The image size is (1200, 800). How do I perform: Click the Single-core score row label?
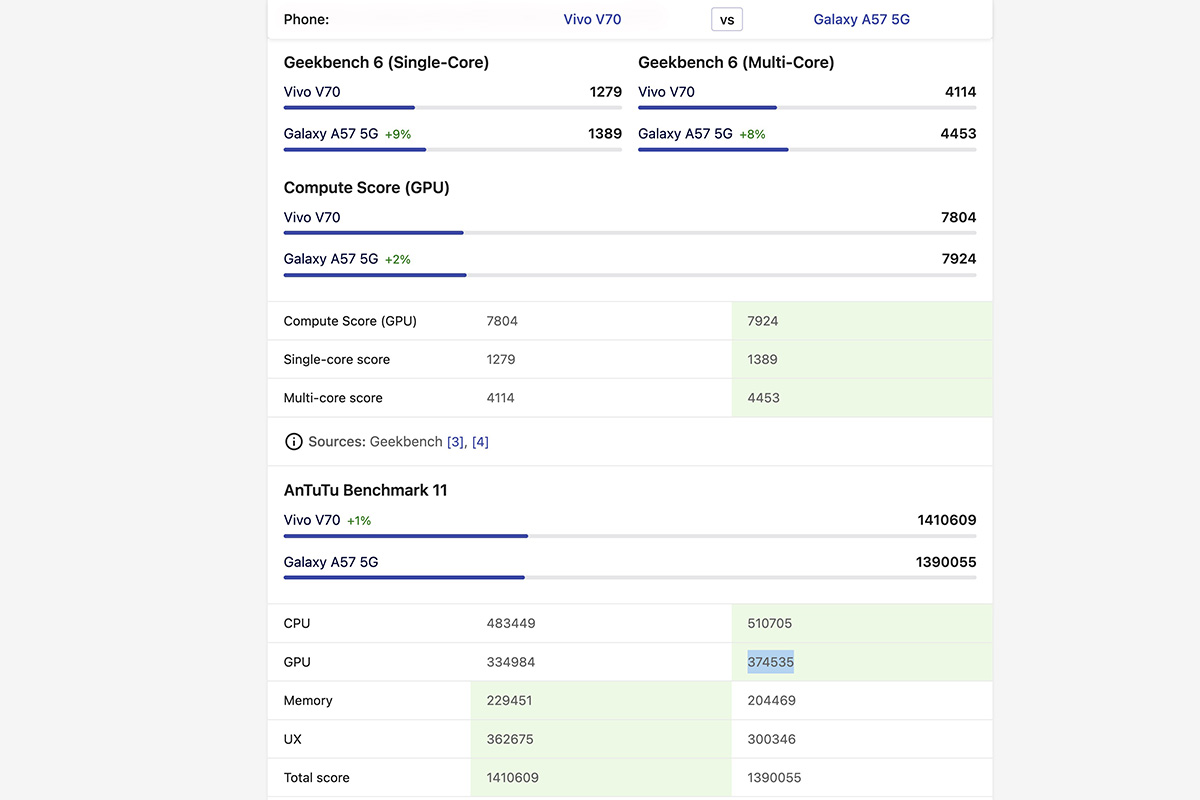337,359
